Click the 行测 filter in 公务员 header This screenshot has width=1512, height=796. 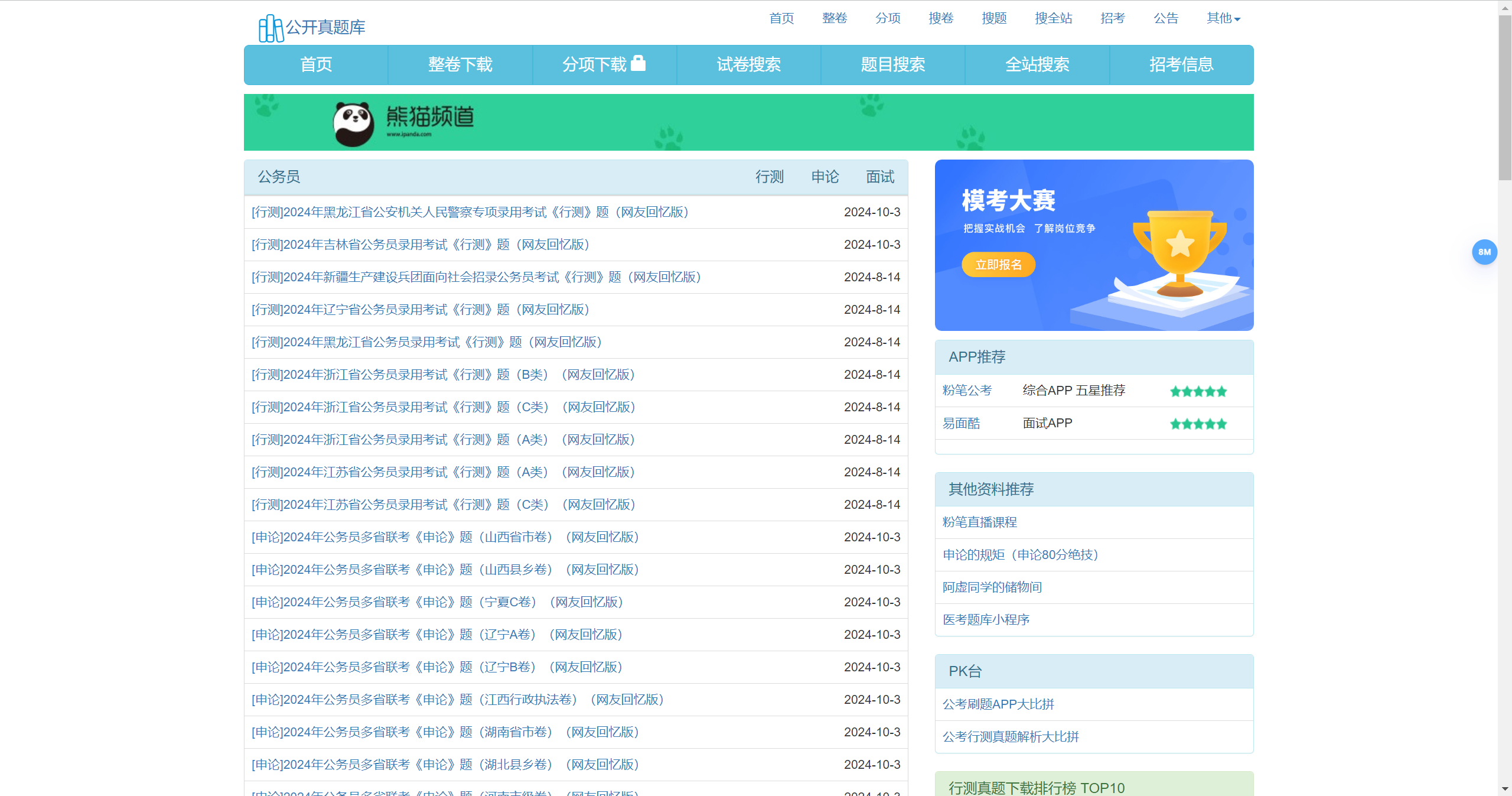coord(770,177)
